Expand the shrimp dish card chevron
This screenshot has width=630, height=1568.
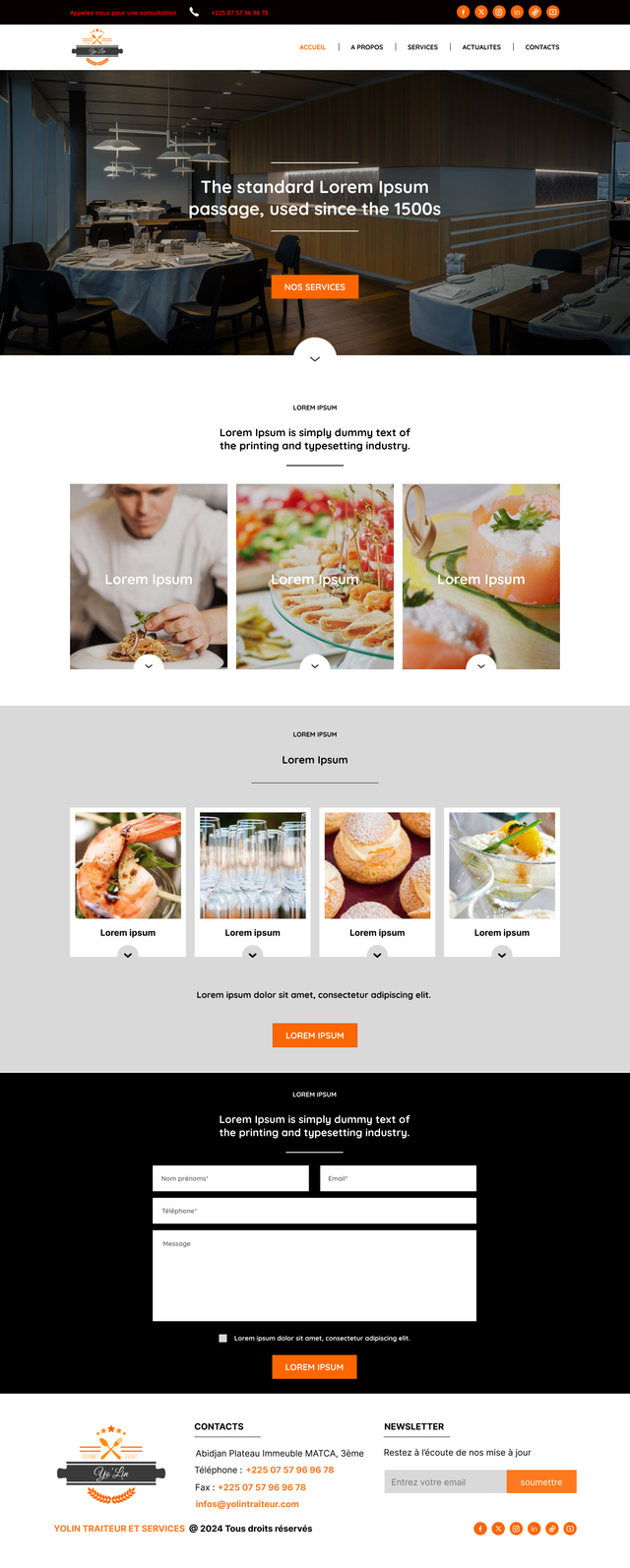click(x=128, y=954)
